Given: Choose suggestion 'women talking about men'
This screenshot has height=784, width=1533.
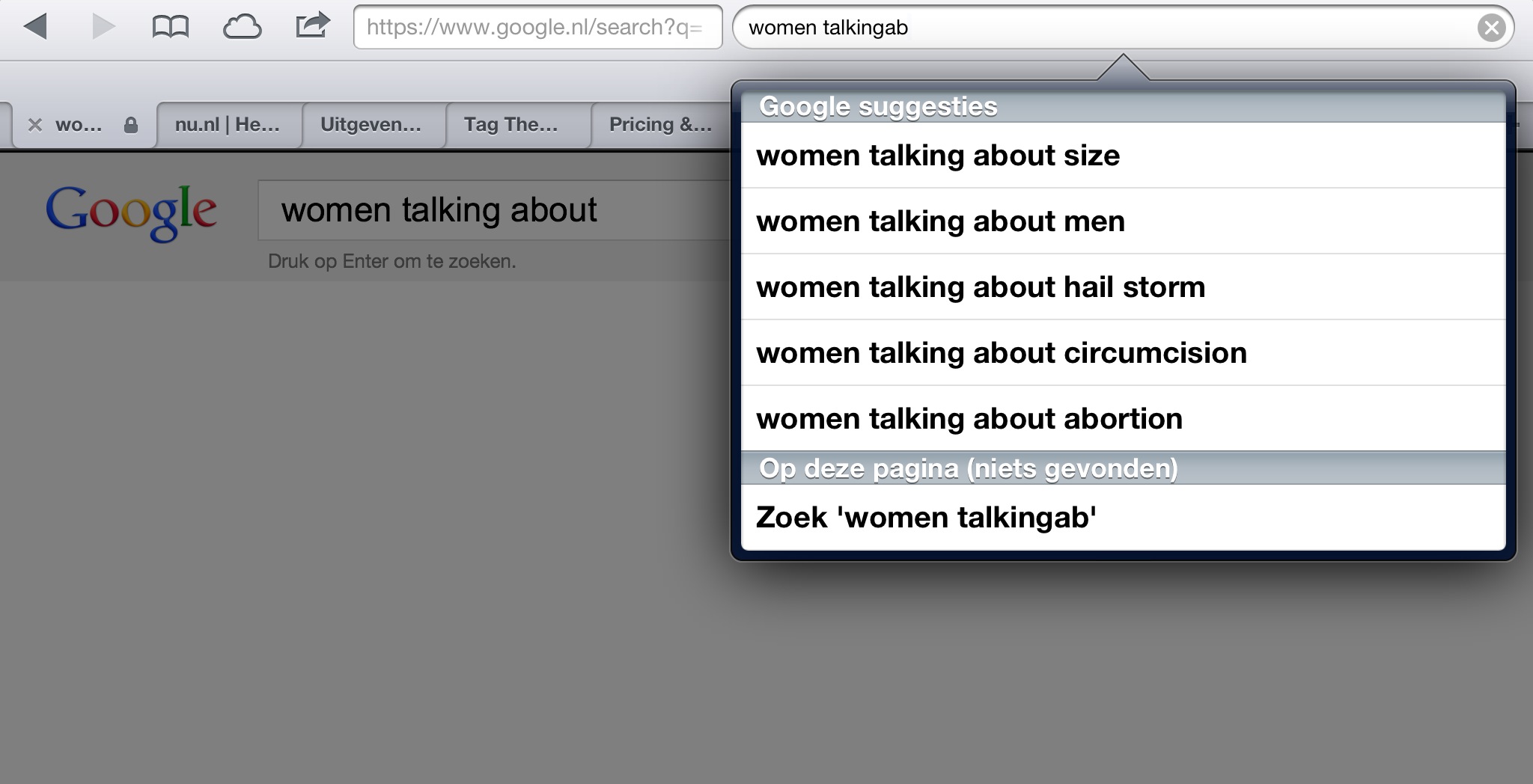Looking at the screenshot, I should (x=1123, y=221).
